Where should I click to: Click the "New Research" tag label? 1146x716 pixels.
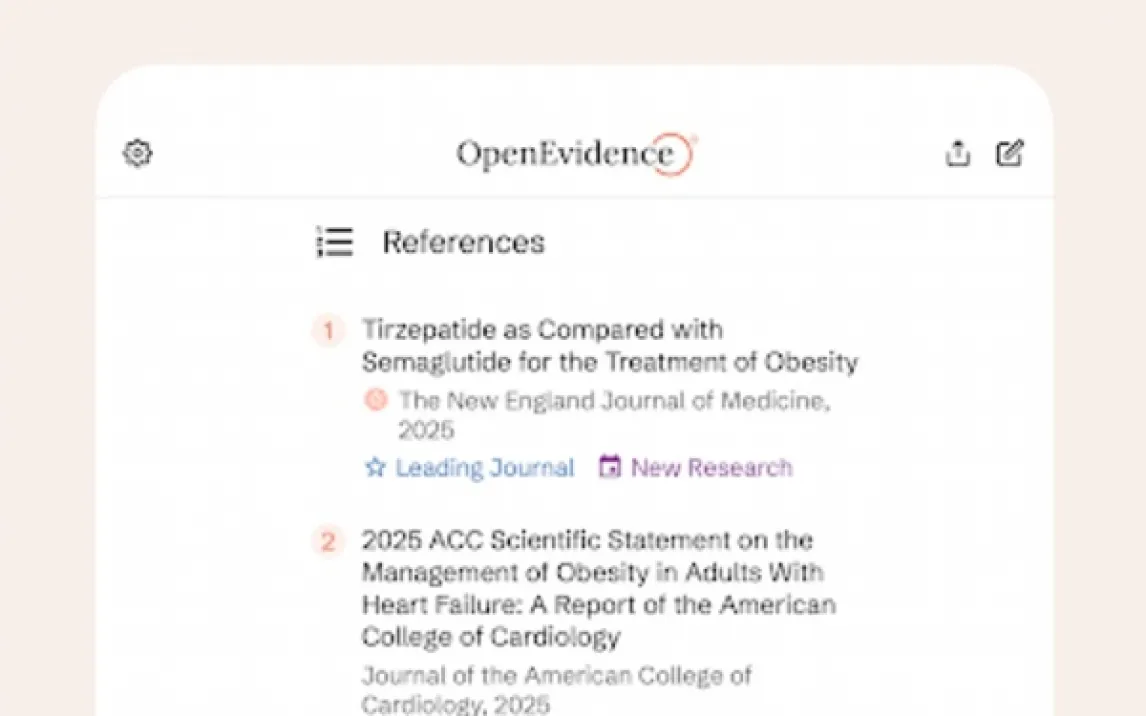[711, 468]
